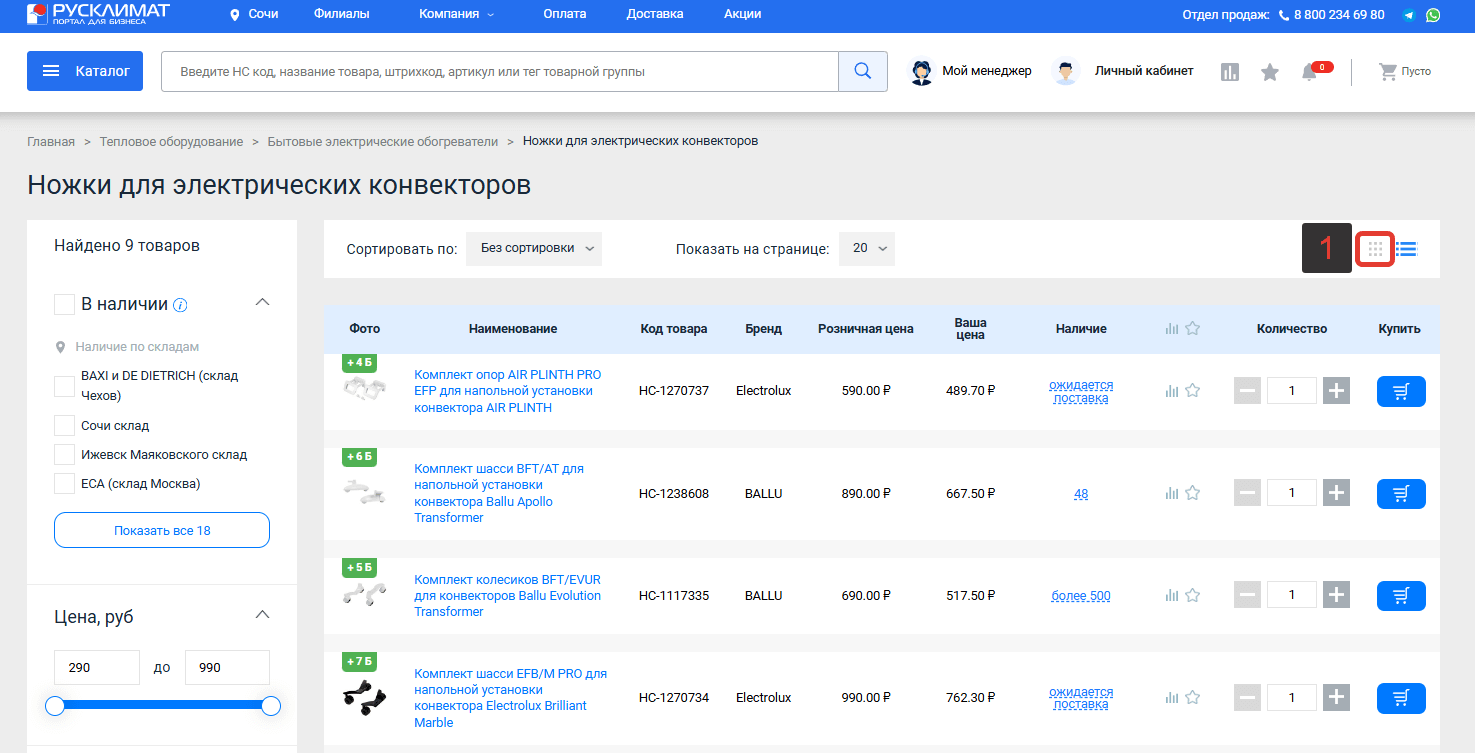Check BAXI и DE DIETRICH warehouse filter

pos(64,385)
